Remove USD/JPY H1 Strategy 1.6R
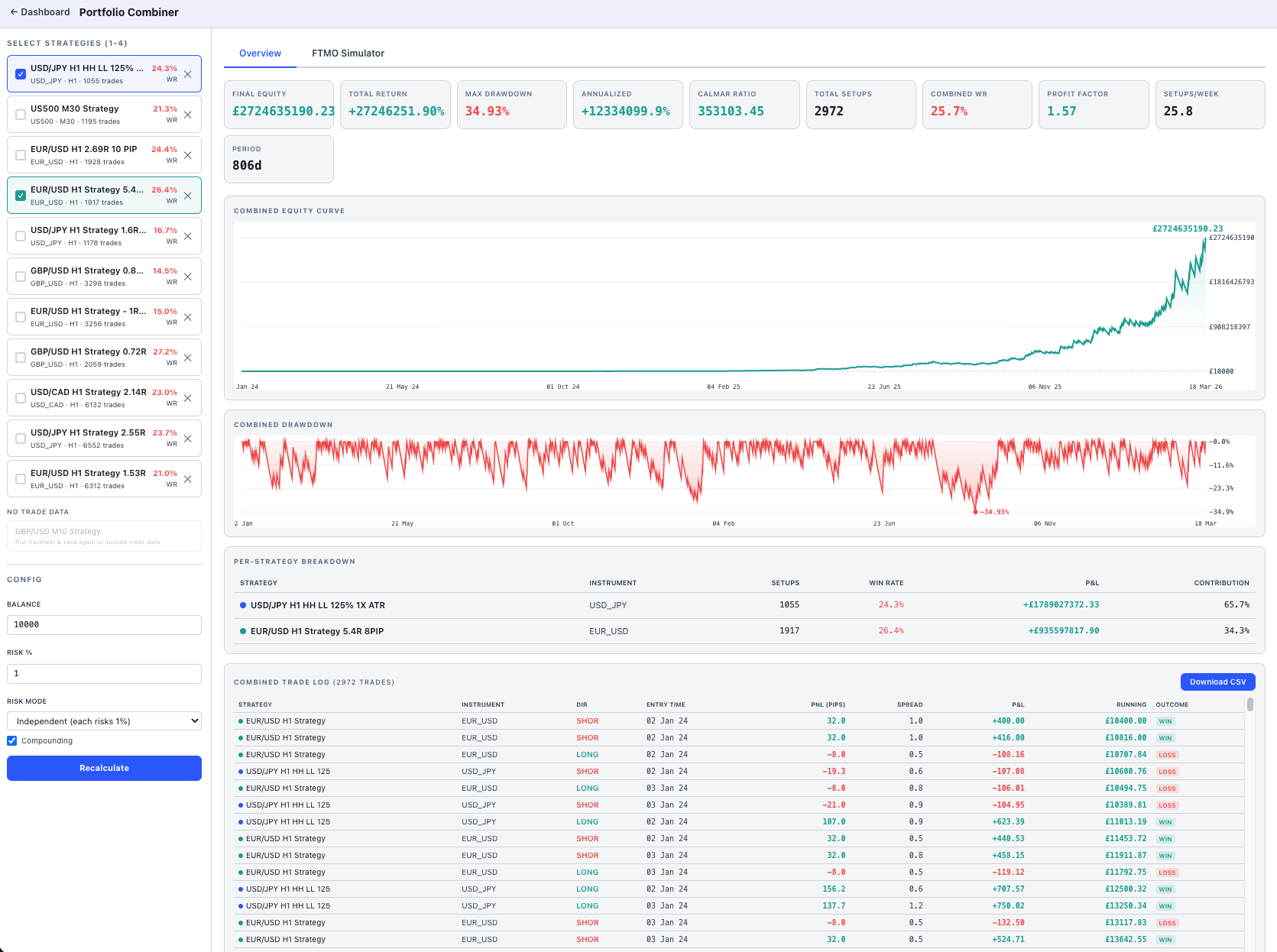The width and height of the screenshot is (1277, 952). pos(188,235)
